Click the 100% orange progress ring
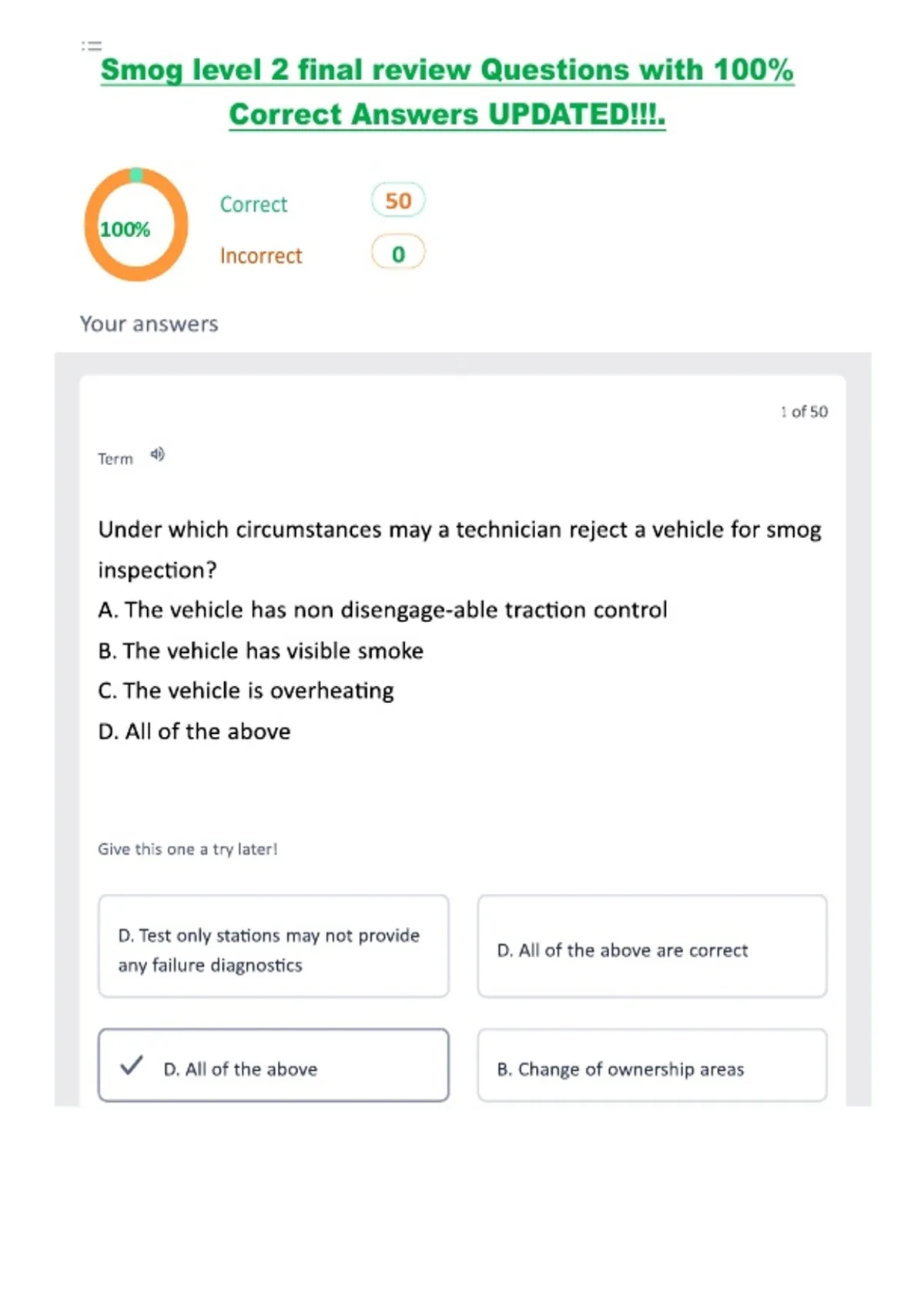The width and height of the screenshot is (924, 1309). point(136,224)
